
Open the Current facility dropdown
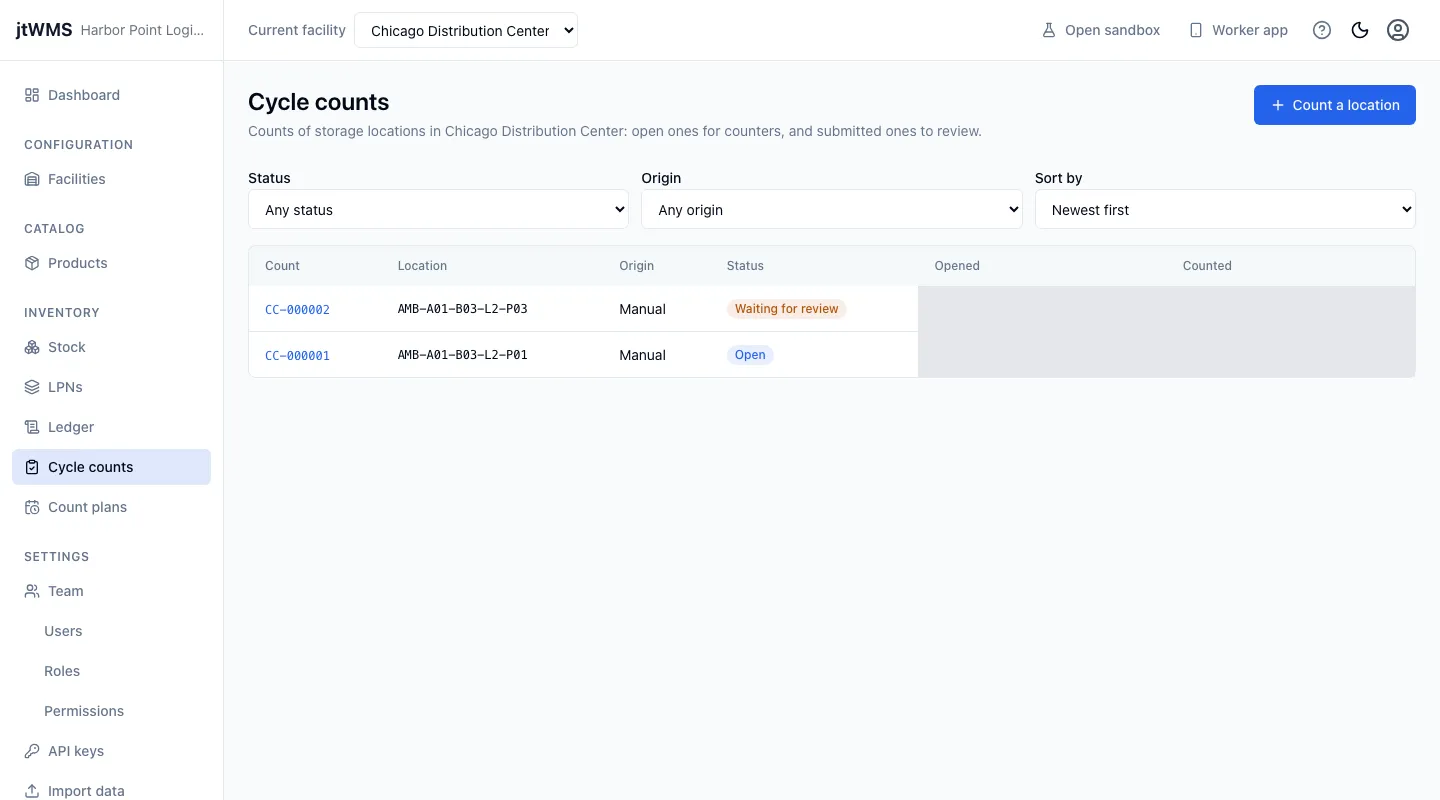coord(466,30)
